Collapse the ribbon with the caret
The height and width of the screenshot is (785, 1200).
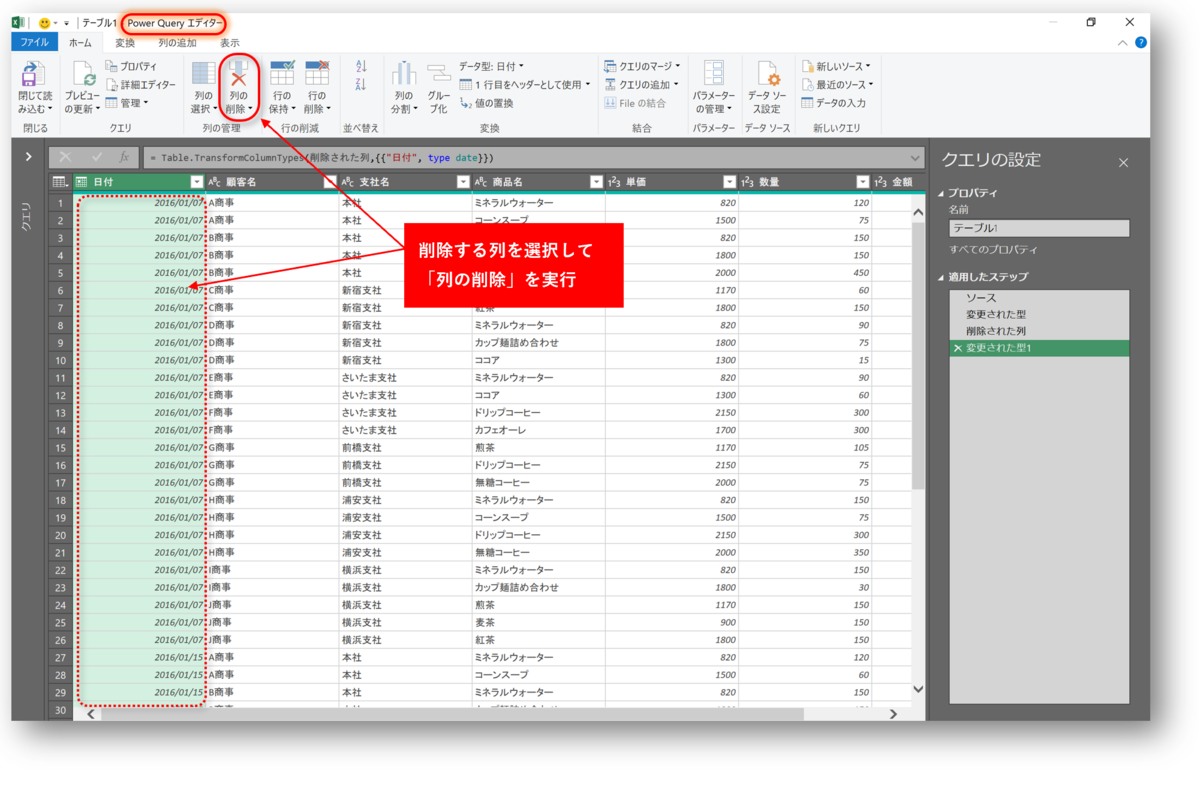(1123, 43)
